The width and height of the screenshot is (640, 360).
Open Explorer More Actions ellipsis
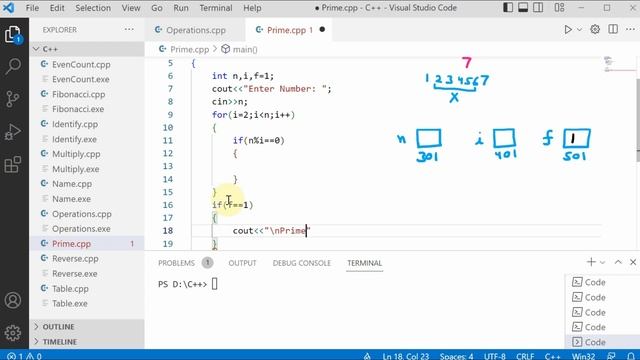click(x=129, y=29)
